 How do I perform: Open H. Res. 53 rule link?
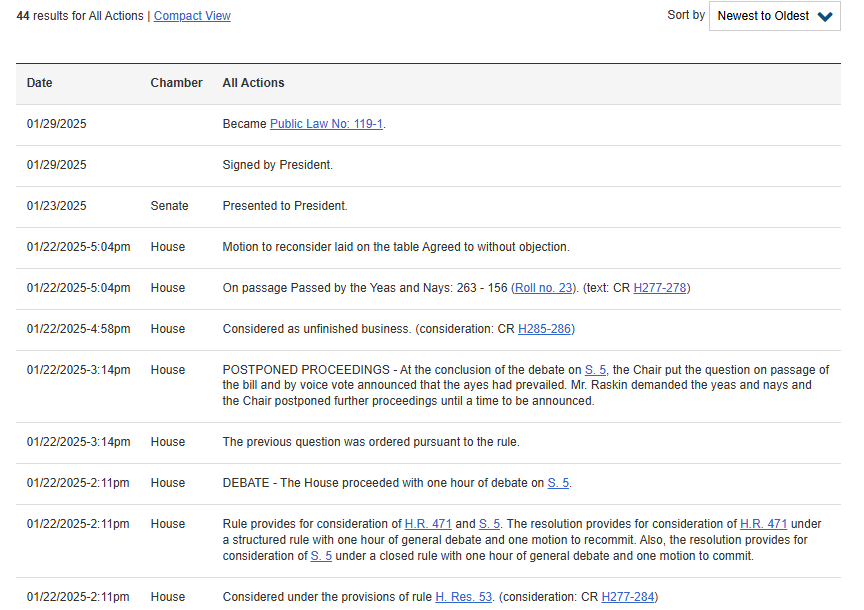pos(463,597)
